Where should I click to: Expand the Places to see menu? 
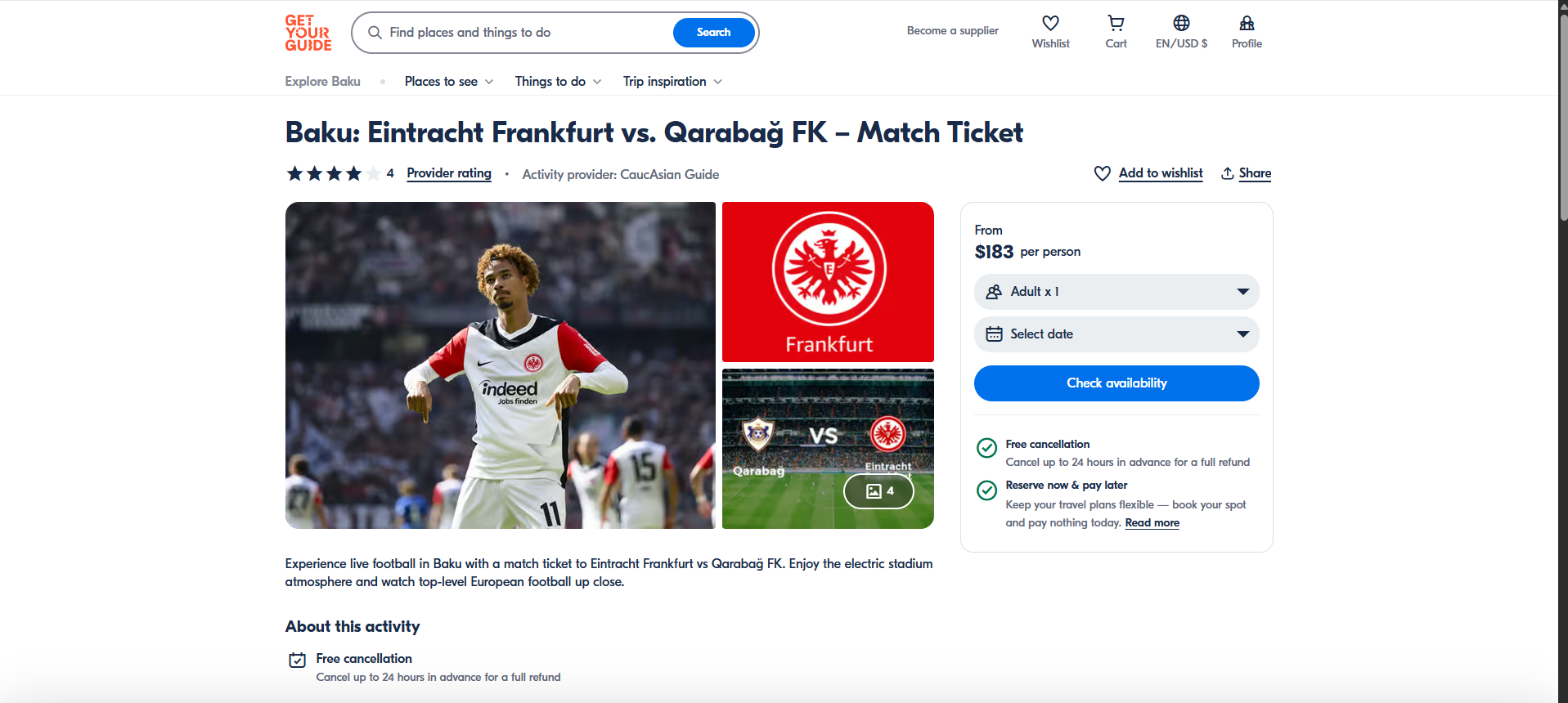448,82
